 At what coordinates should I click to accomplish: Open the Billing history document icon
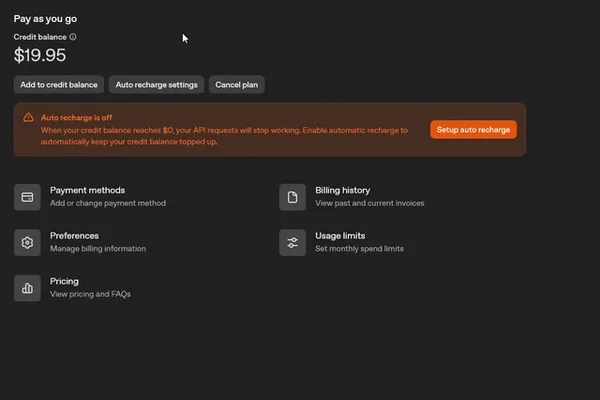(292, 197)
